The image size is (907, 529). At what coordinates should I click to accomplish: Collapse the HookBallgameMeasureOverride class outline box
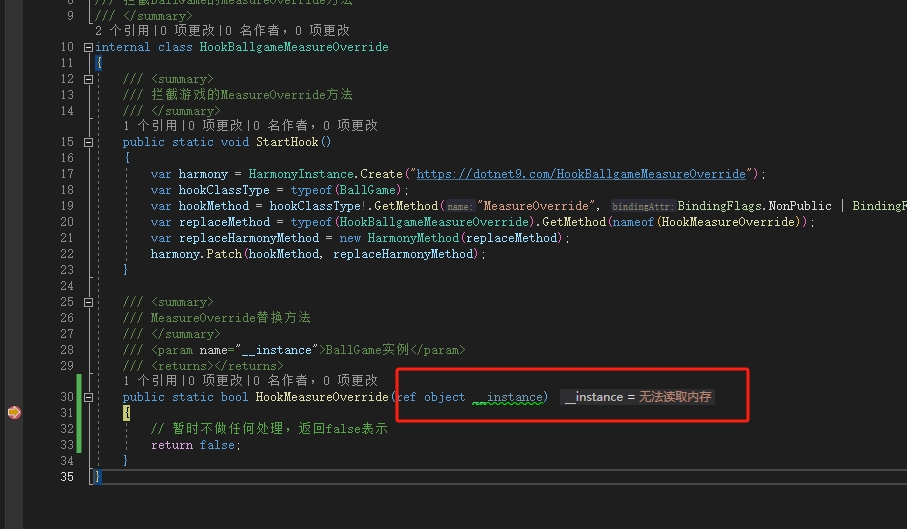[89, 47]
